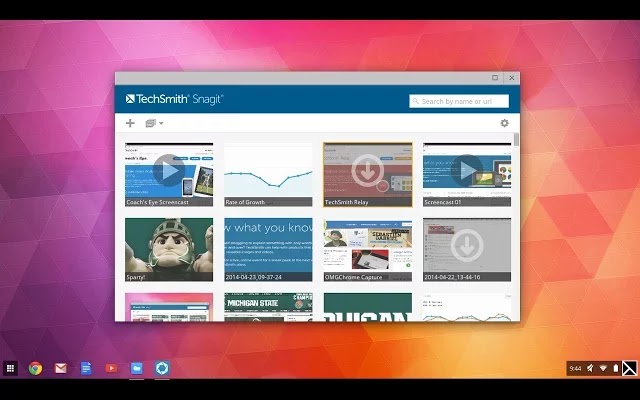
Task: Open the Sparty! image thumbnail
Action: 169,249
